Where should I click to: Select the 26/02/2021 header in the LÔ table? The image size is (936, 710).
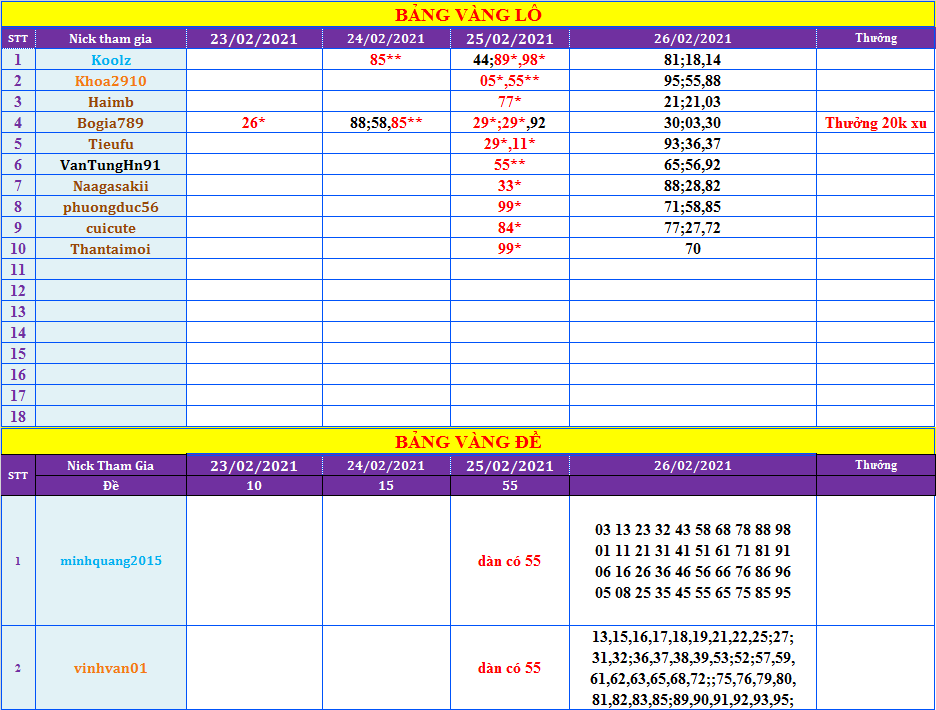(x=692, y=39)
